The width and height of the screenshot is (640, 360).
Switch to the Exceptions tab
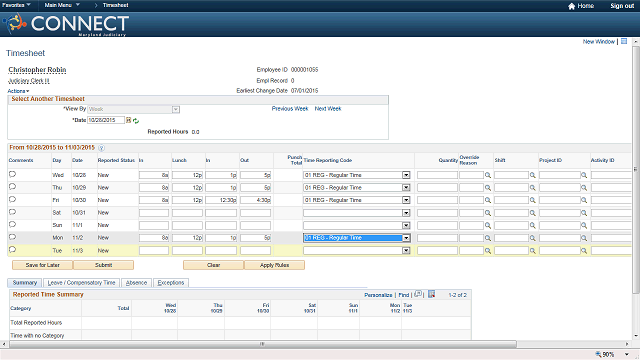(171, 282)
